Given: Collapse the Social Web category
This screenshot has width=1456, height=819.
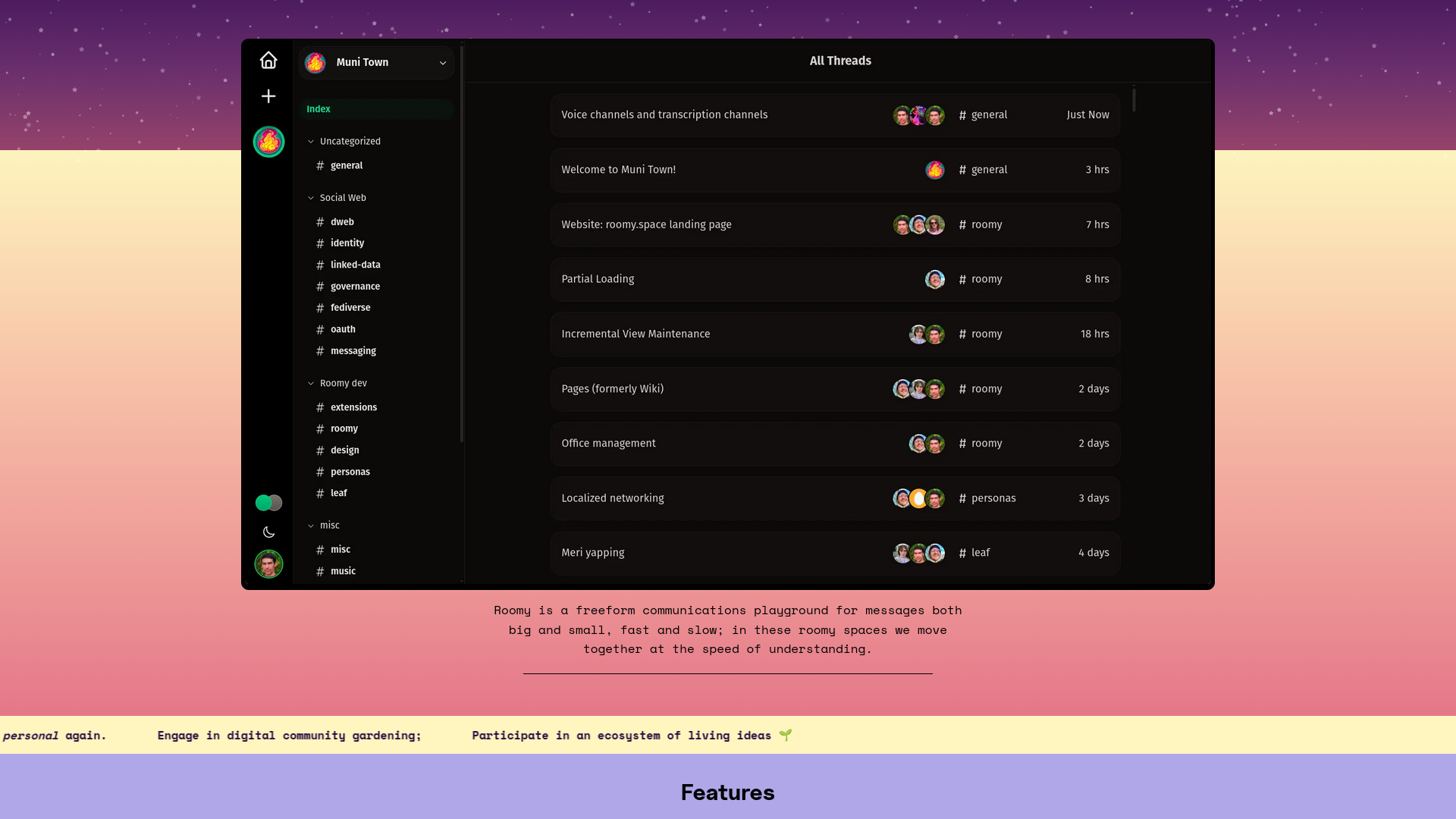Looking at the screenshot, I should tap(311, 198).
